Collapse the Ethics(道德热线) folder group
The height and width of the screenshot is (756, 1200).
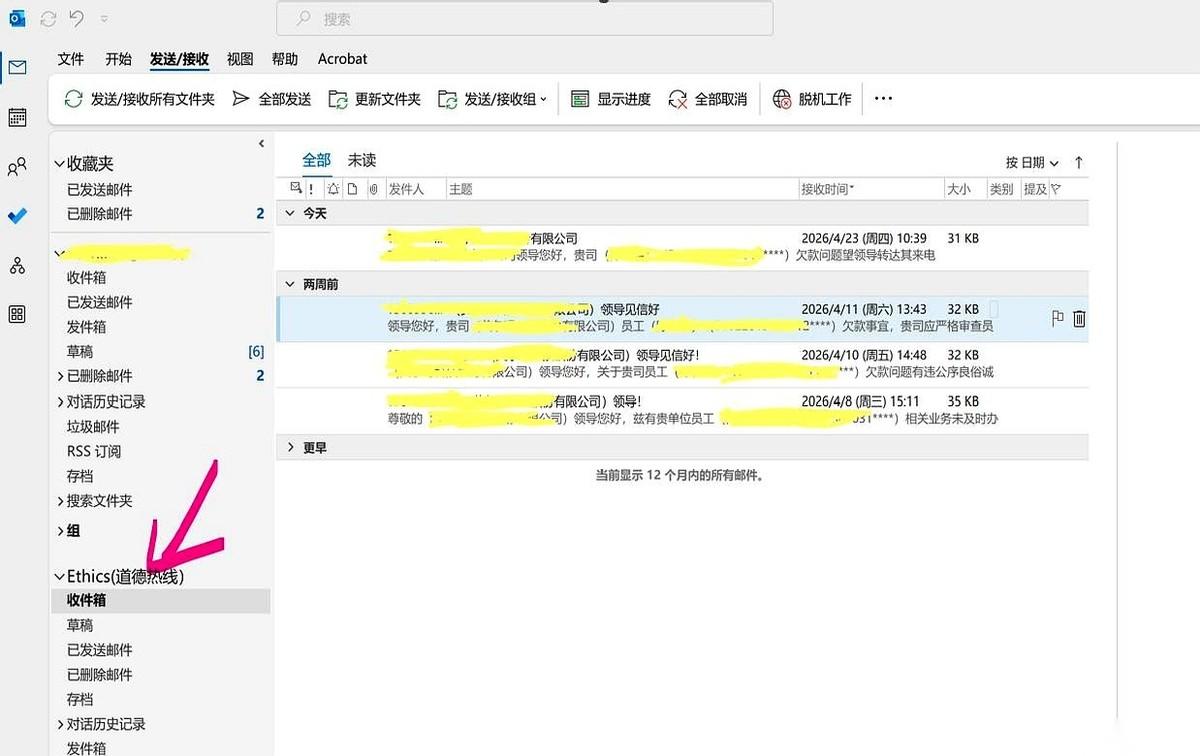[x=59, y=576]
